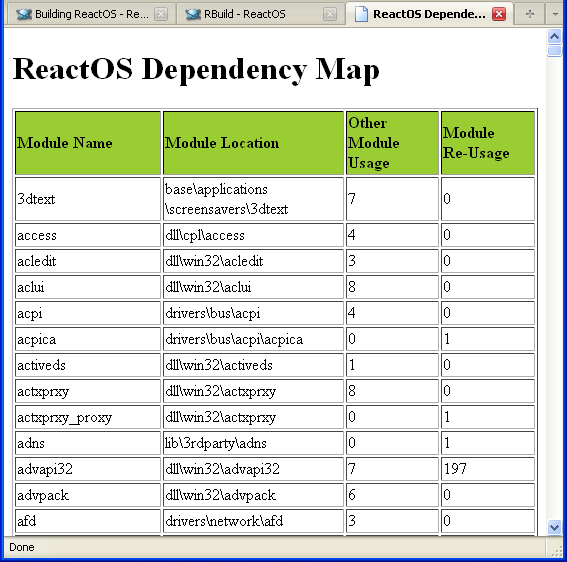
Task: Select the afd module name cell
Action: [x=88, y=521]
